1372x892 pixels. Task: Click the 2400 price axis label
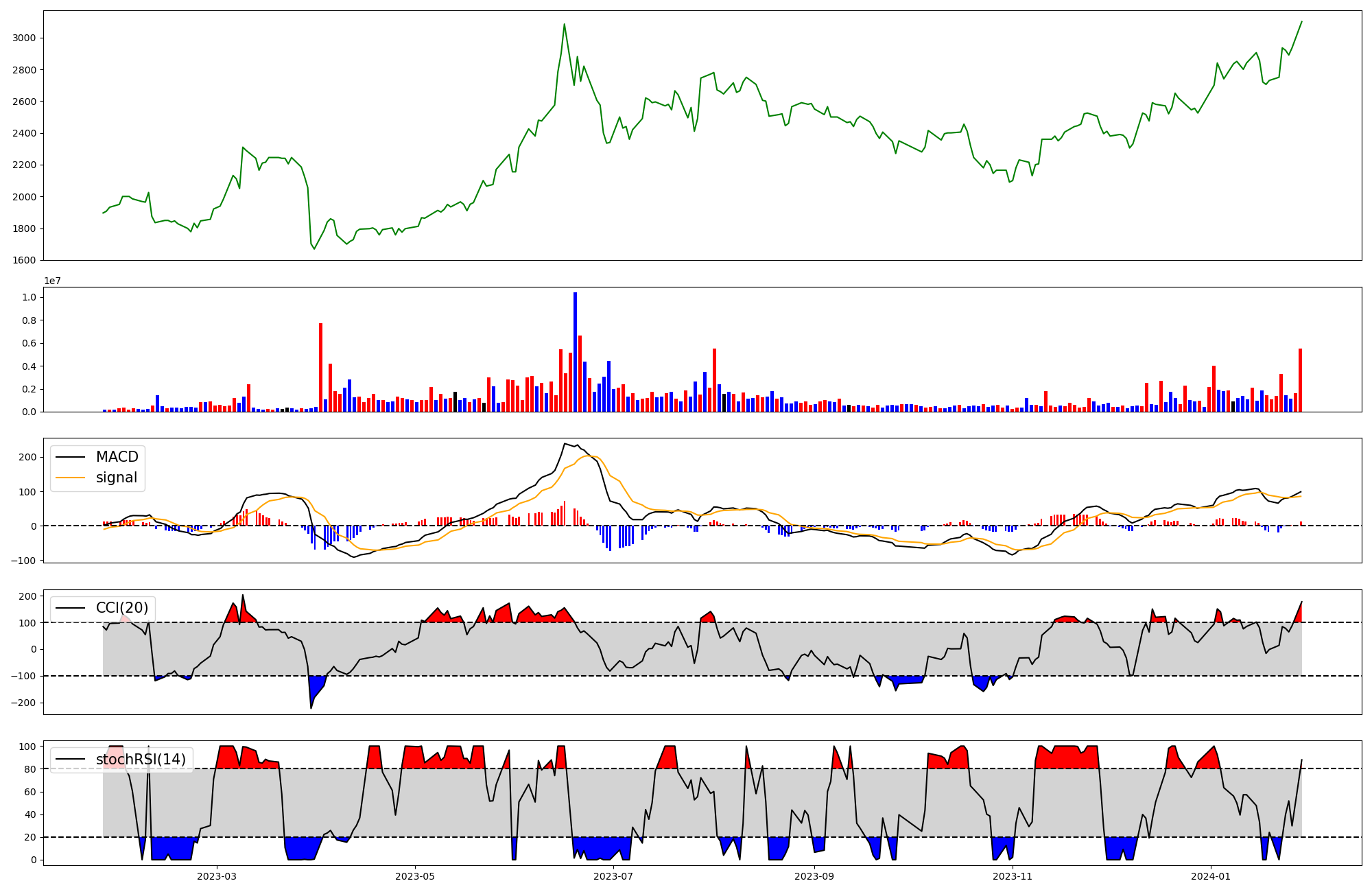(25, 133)
